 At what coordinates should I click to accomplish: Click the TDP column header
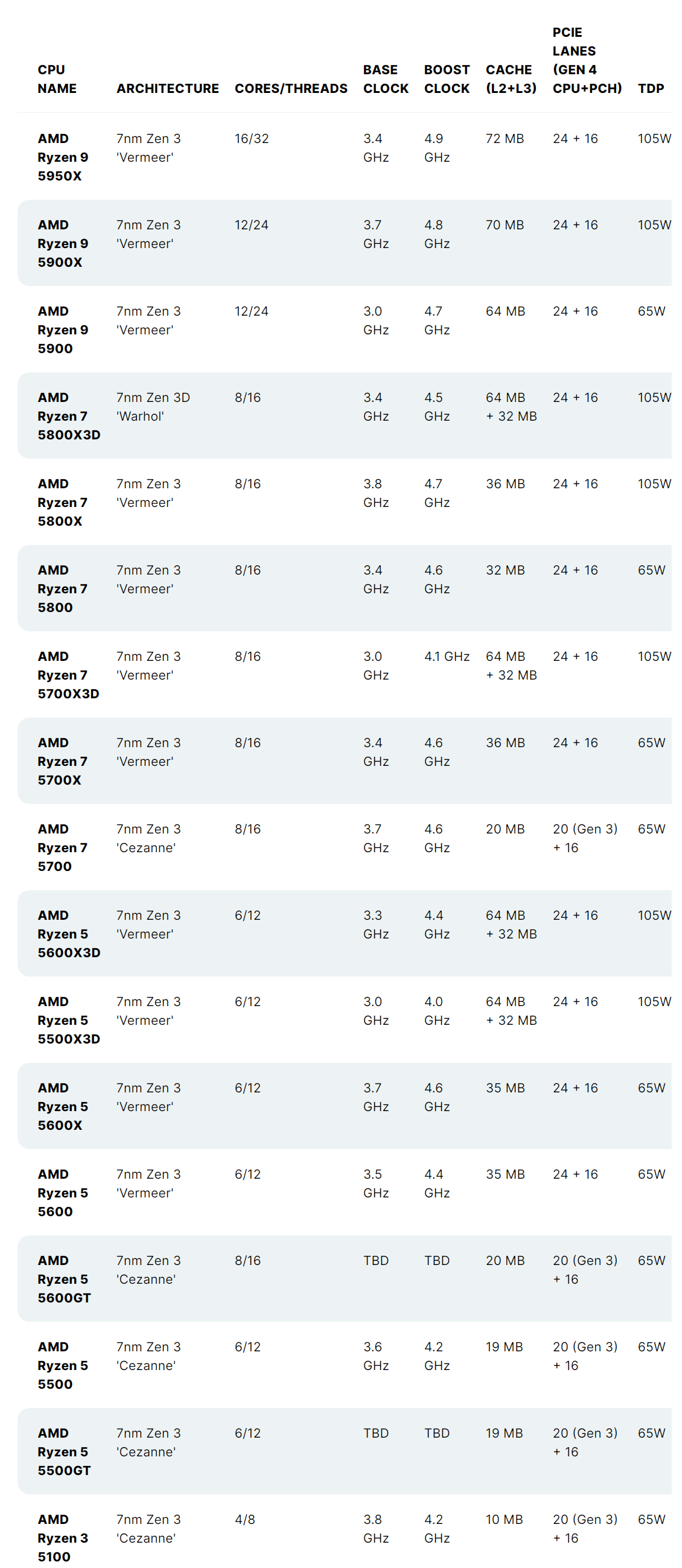[x=651, y=89]
